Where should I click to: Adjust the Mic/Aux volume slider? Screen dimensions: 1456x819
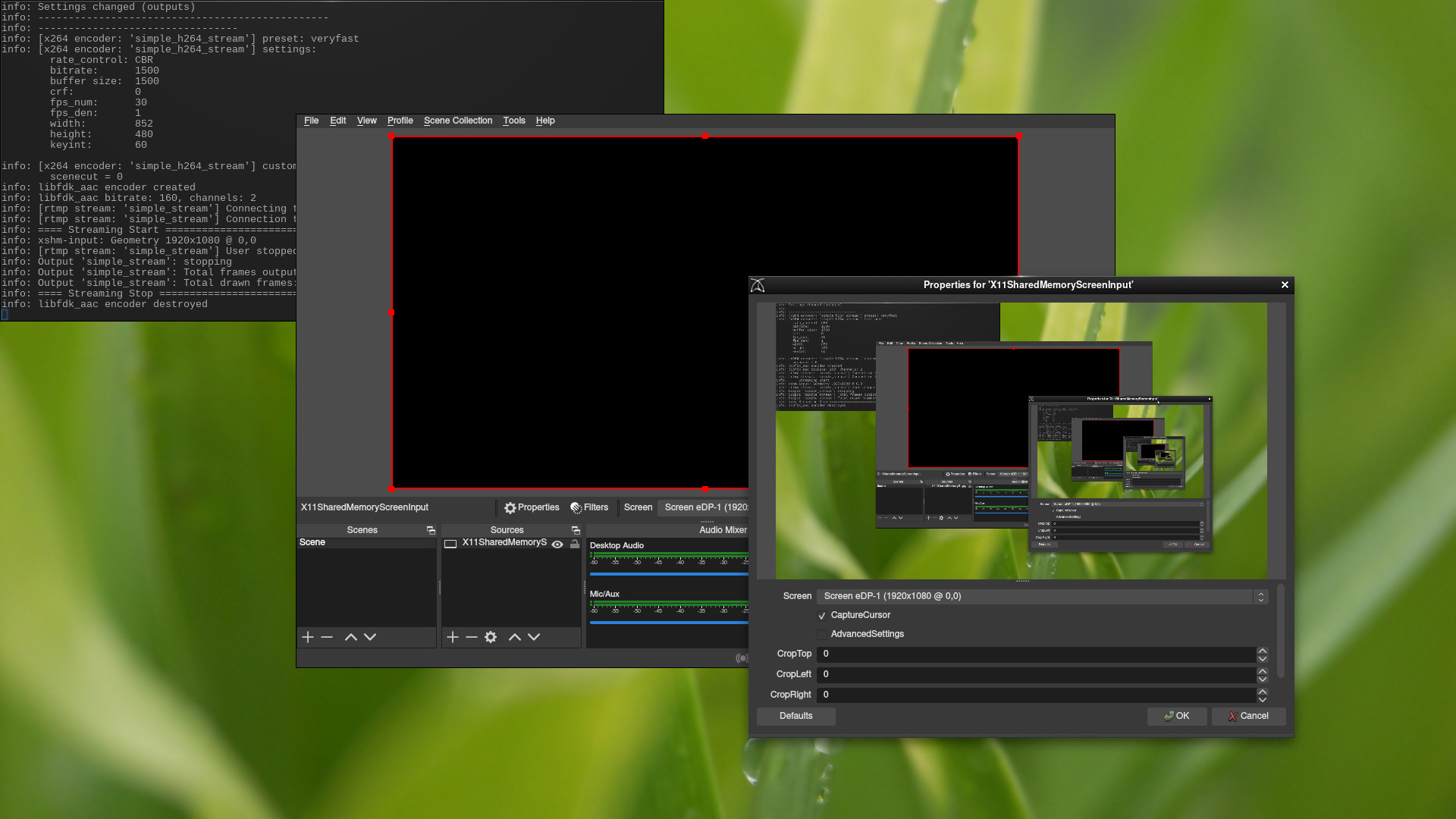tap(669, 623)
